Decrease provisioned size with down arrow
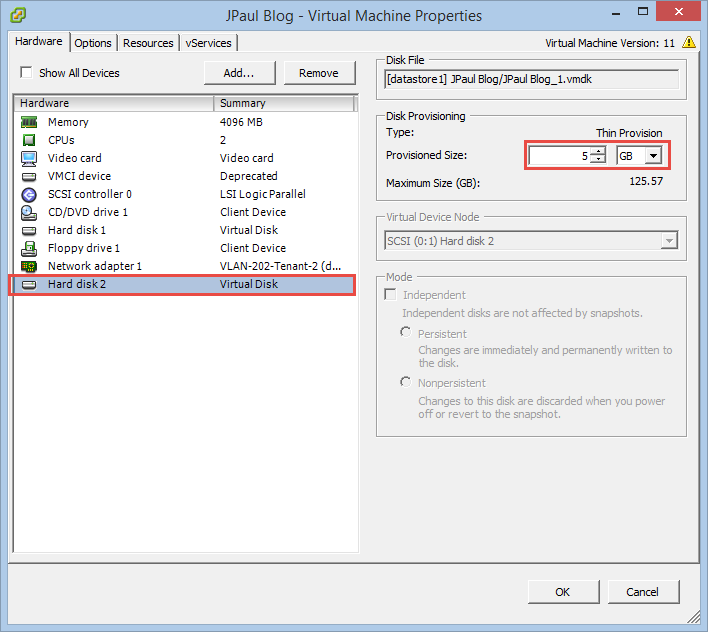This screenshot has height=632, width=708. (598, 159)
